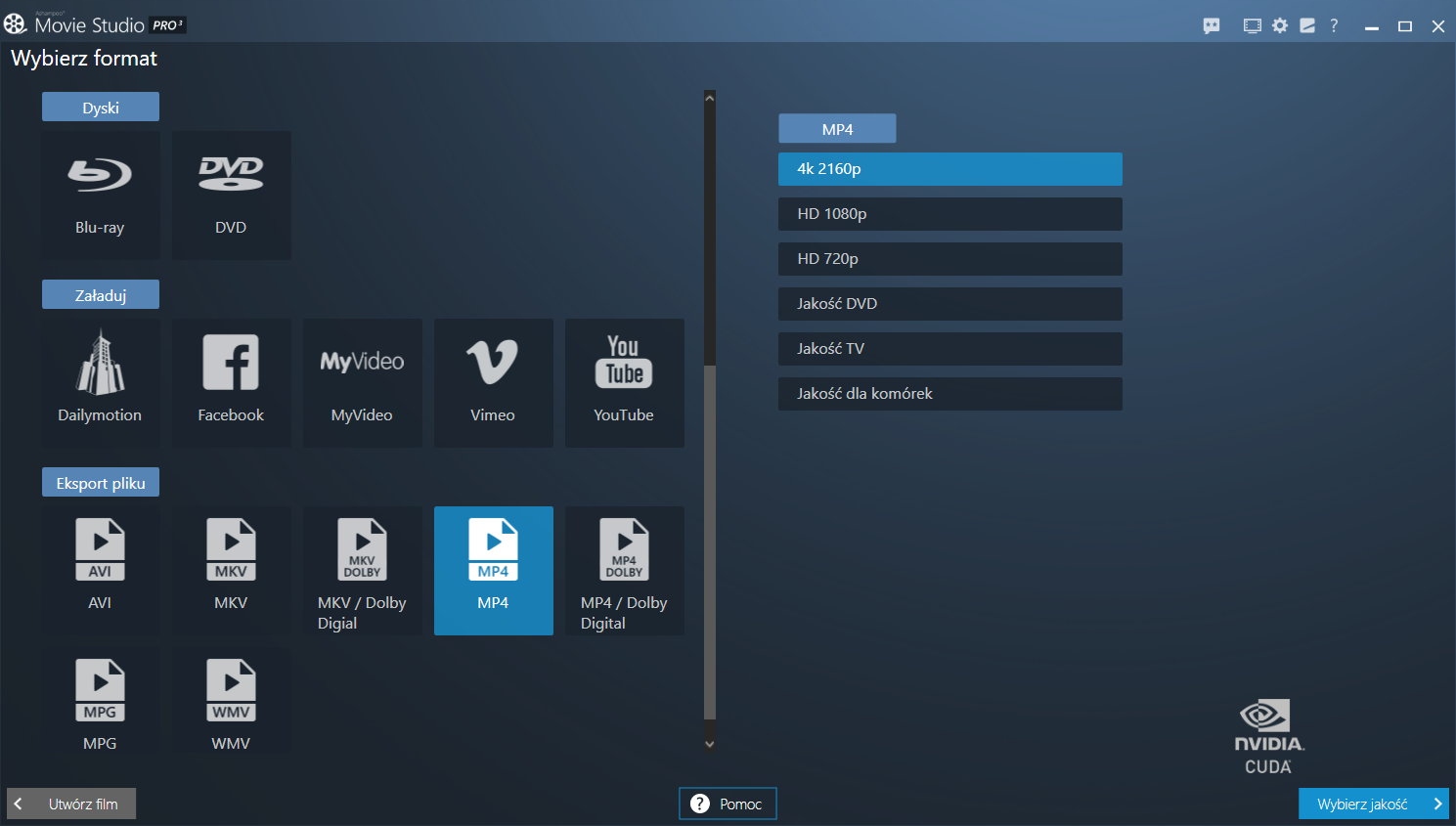Select MPG file export format
The width and height of the screenshot is (1456, 826).
(x=100, y=702)
